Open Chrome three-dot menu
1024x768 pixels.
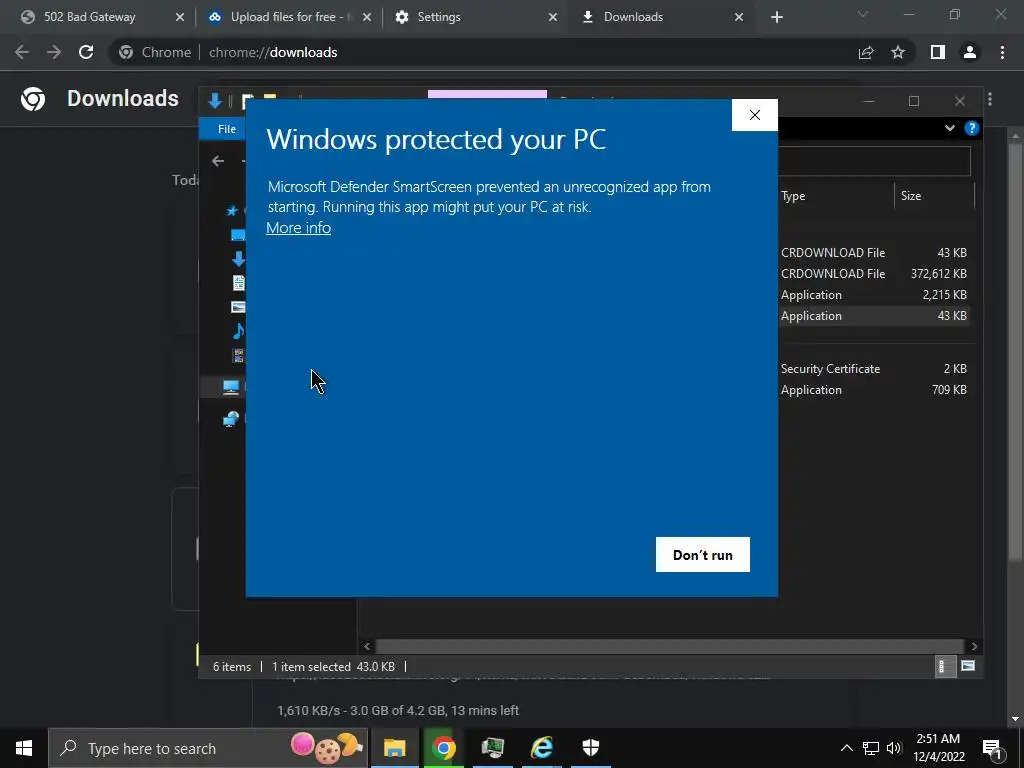tap(1002, 52)
